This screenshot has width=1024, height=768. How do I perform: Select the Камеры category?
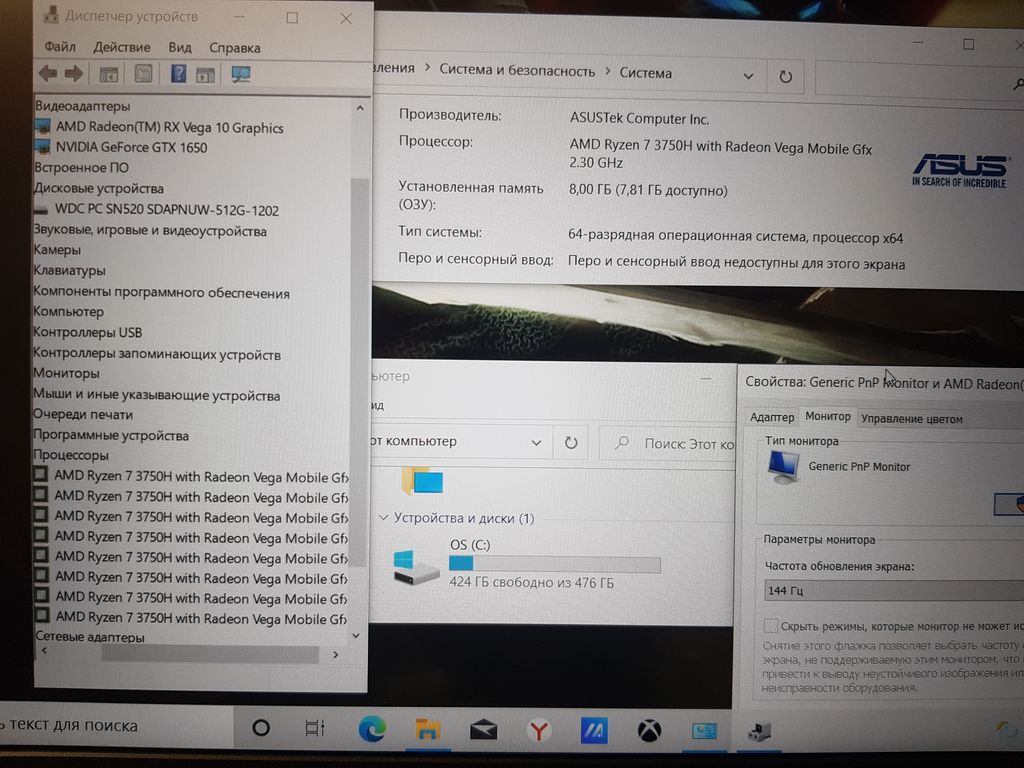57,249
